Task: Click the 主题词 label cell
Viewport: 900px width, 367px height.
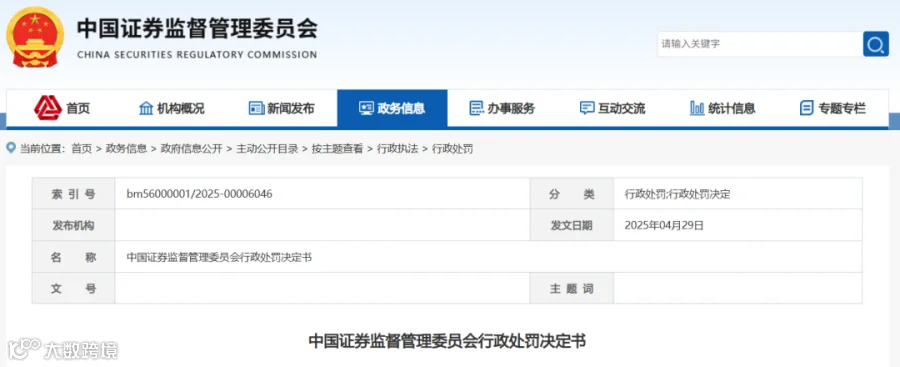Action: click(572, 289)
